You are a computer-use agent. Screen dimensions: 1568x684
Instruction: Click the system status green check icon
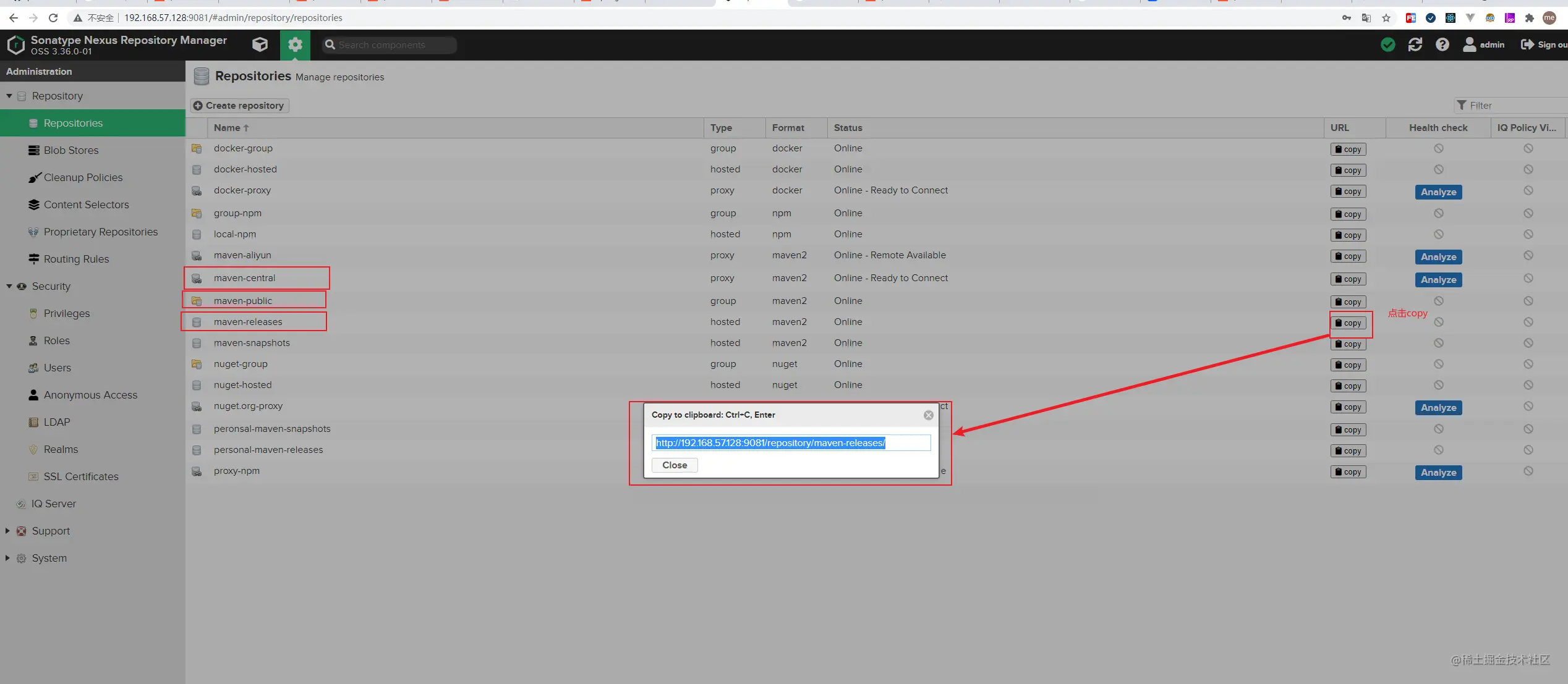1388,44
